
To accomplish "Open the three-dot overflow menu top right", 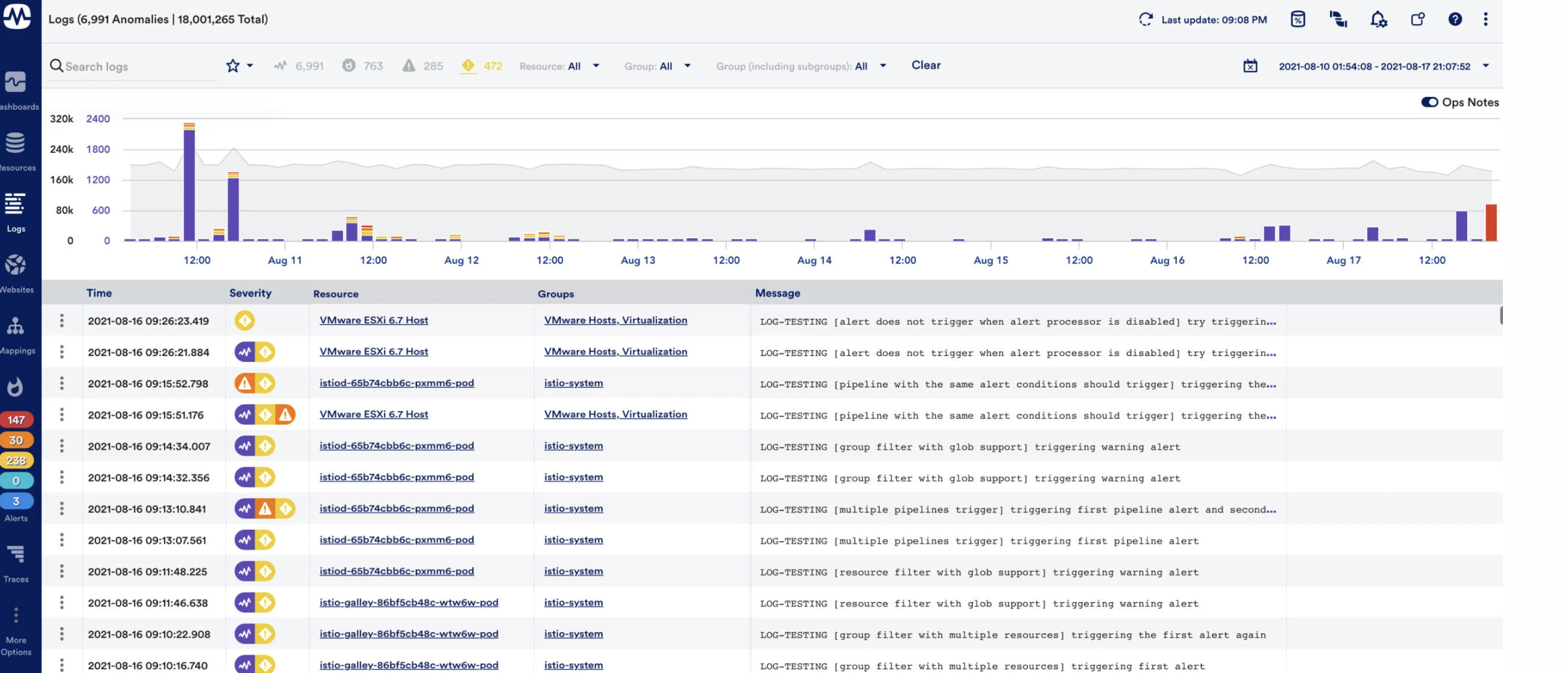I will (1485, 20).
